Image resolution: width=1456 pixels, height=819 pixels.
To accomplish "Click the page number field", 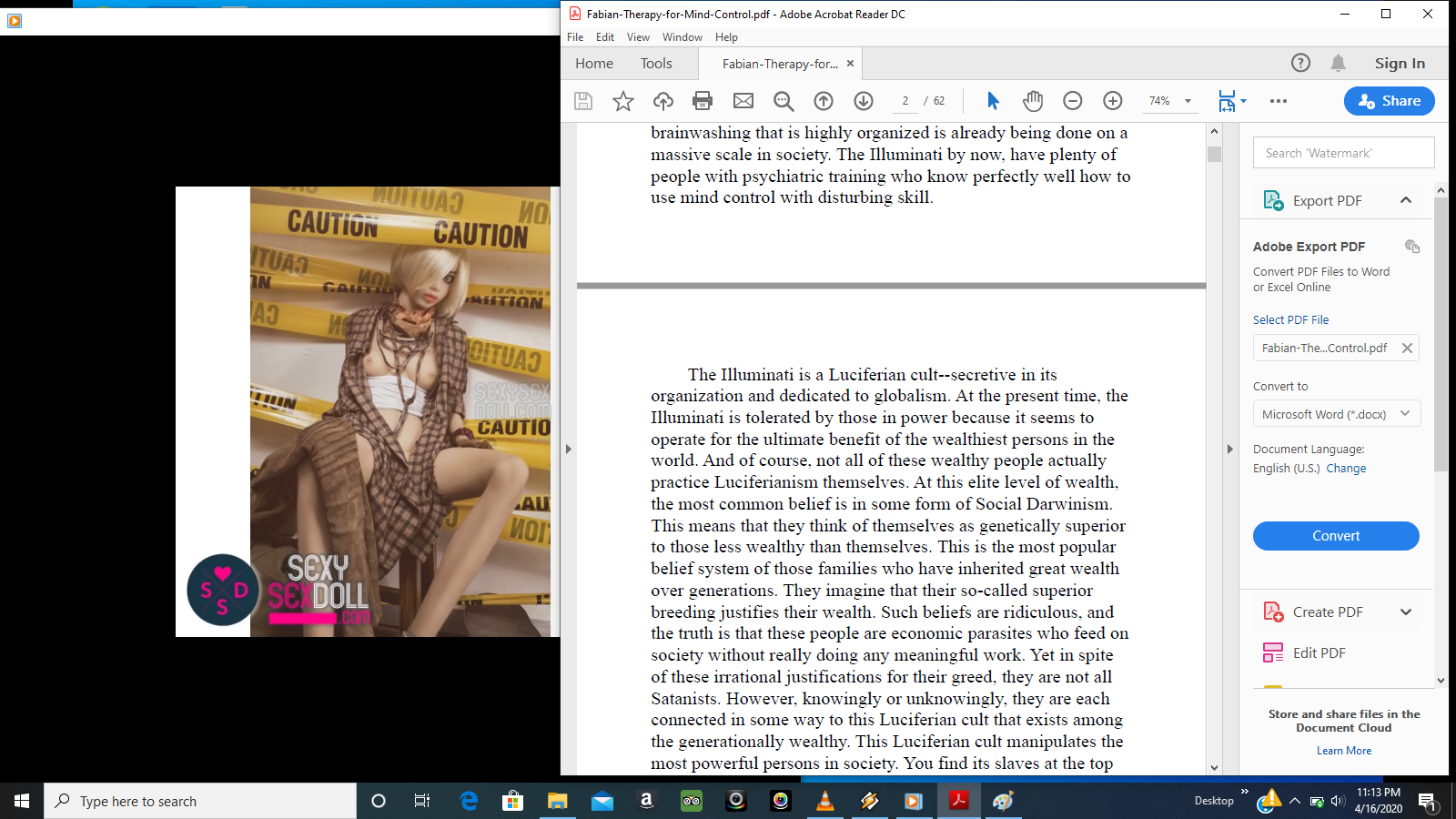I will (905, 101).
